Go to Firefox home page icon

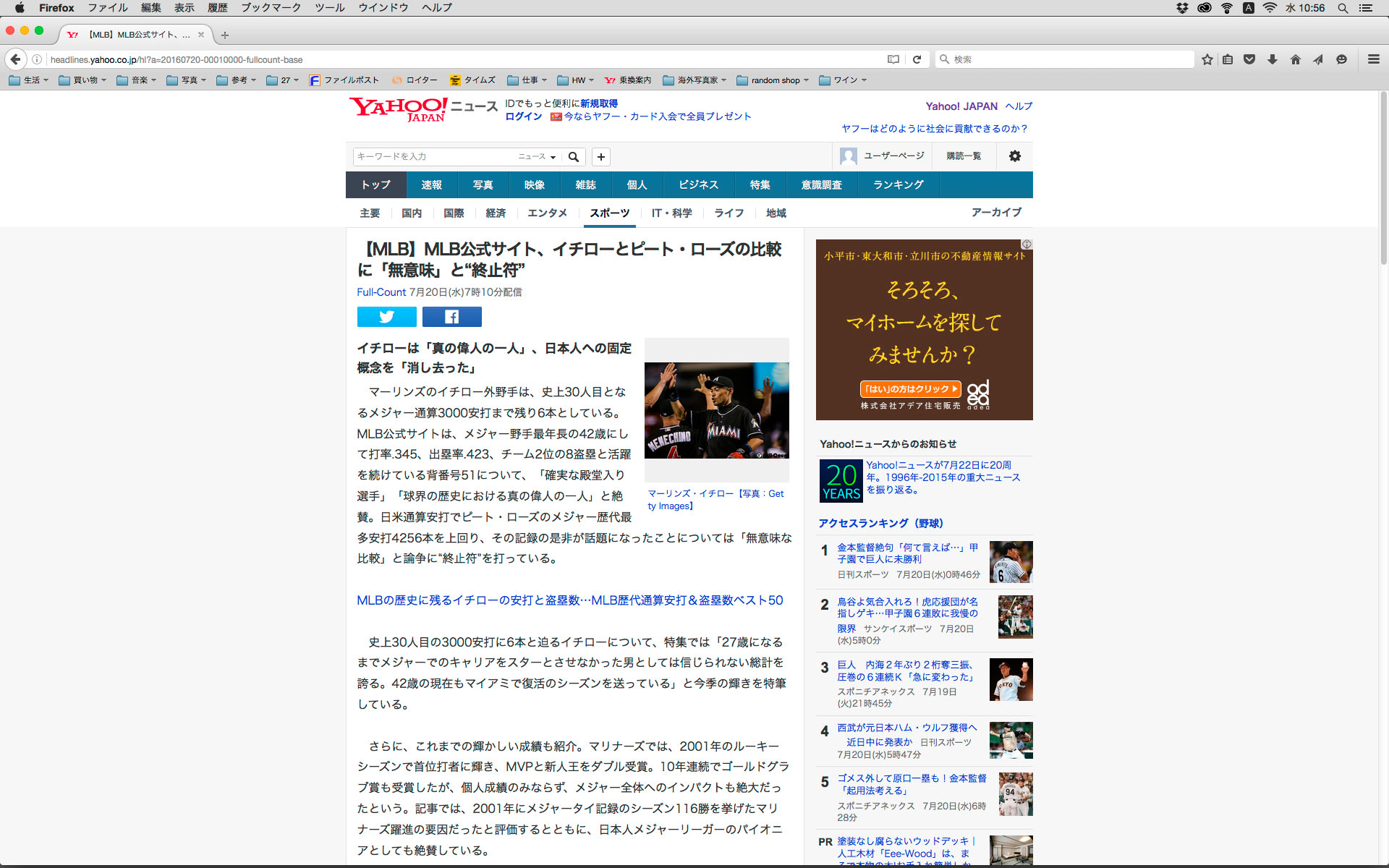(x=1296, y=59)
